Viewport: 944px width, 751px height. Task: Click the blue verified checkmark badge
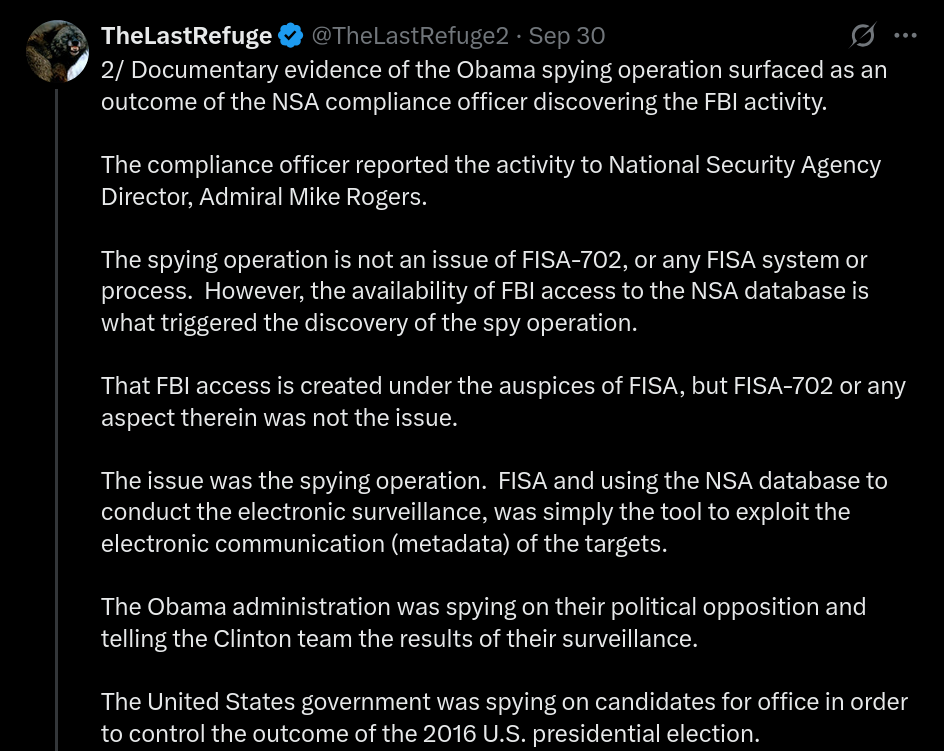[291, 36]
